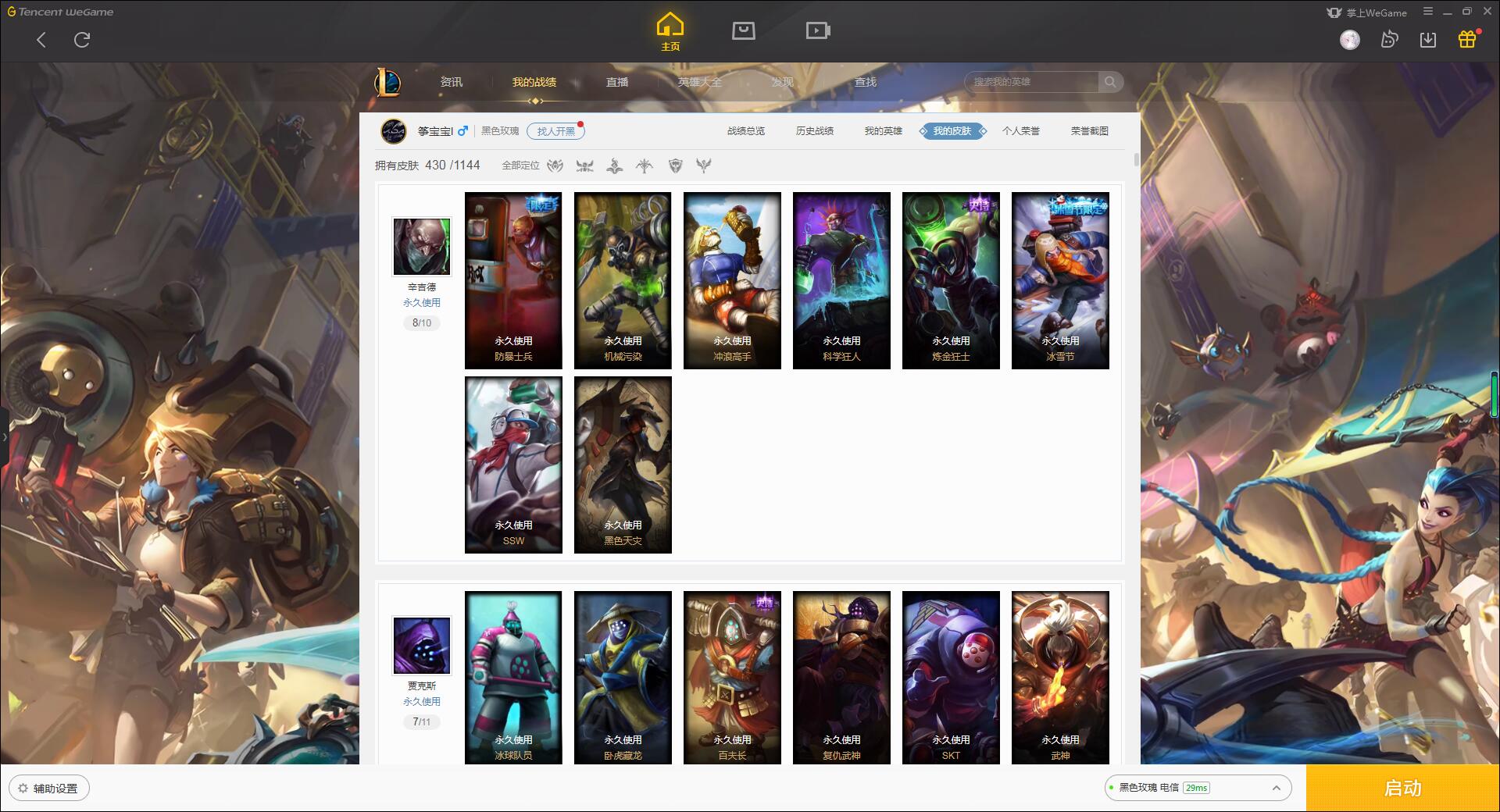Filter skins by the shield role icon
The image size is (1500, 812).
pos(675,166)
